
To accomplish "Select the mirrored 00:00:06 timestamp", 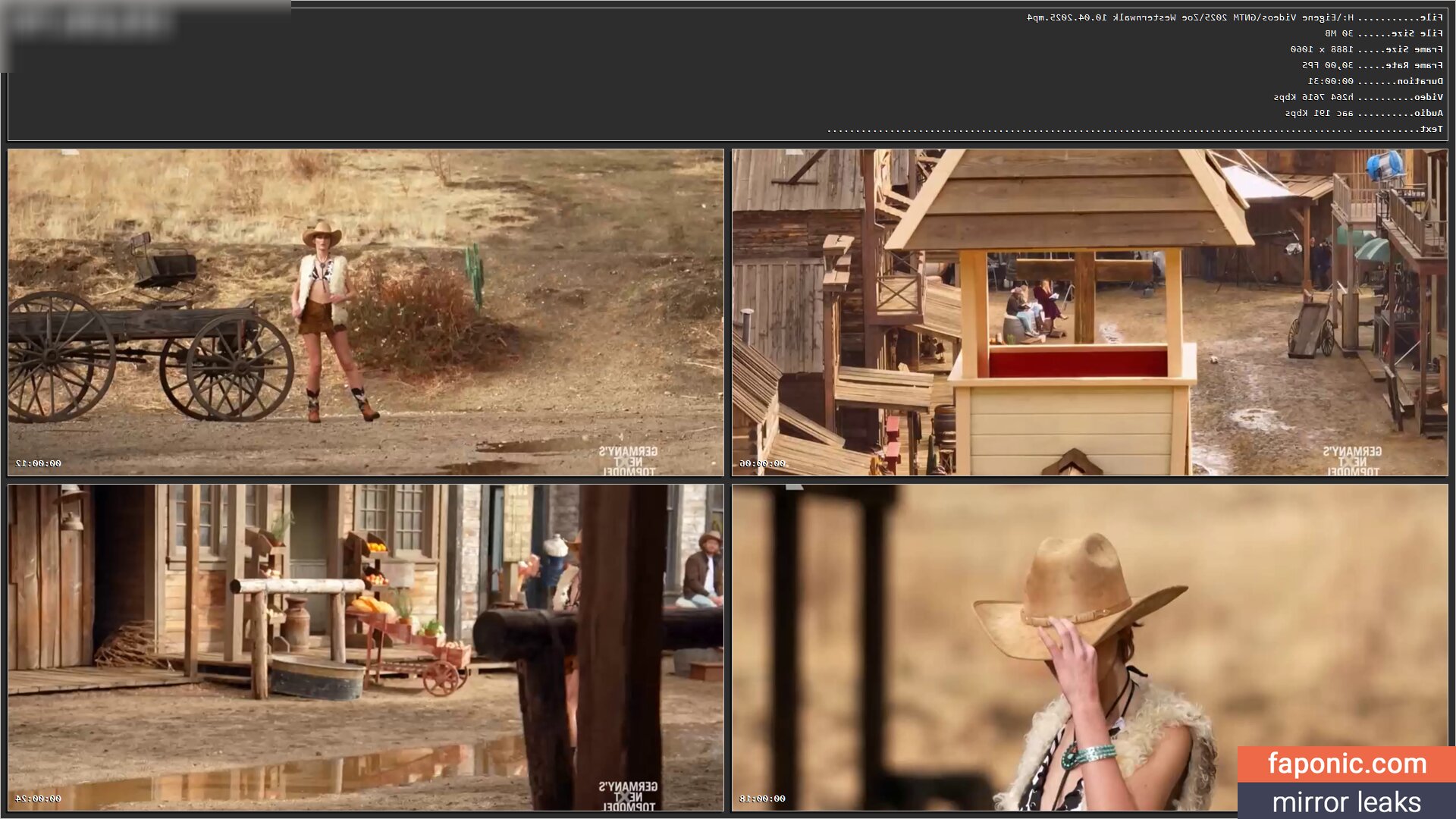I will (x=762, y=463).
